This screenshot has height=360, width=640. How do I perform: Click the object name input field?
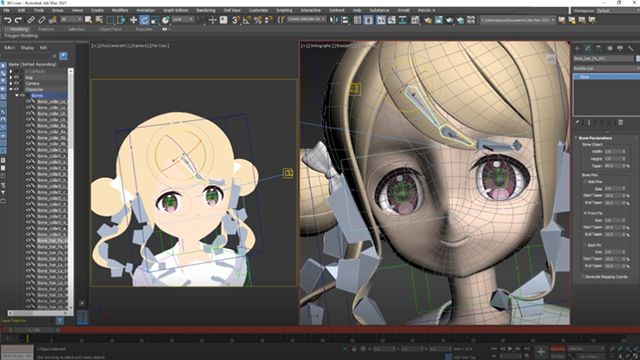tap(603, 59)
